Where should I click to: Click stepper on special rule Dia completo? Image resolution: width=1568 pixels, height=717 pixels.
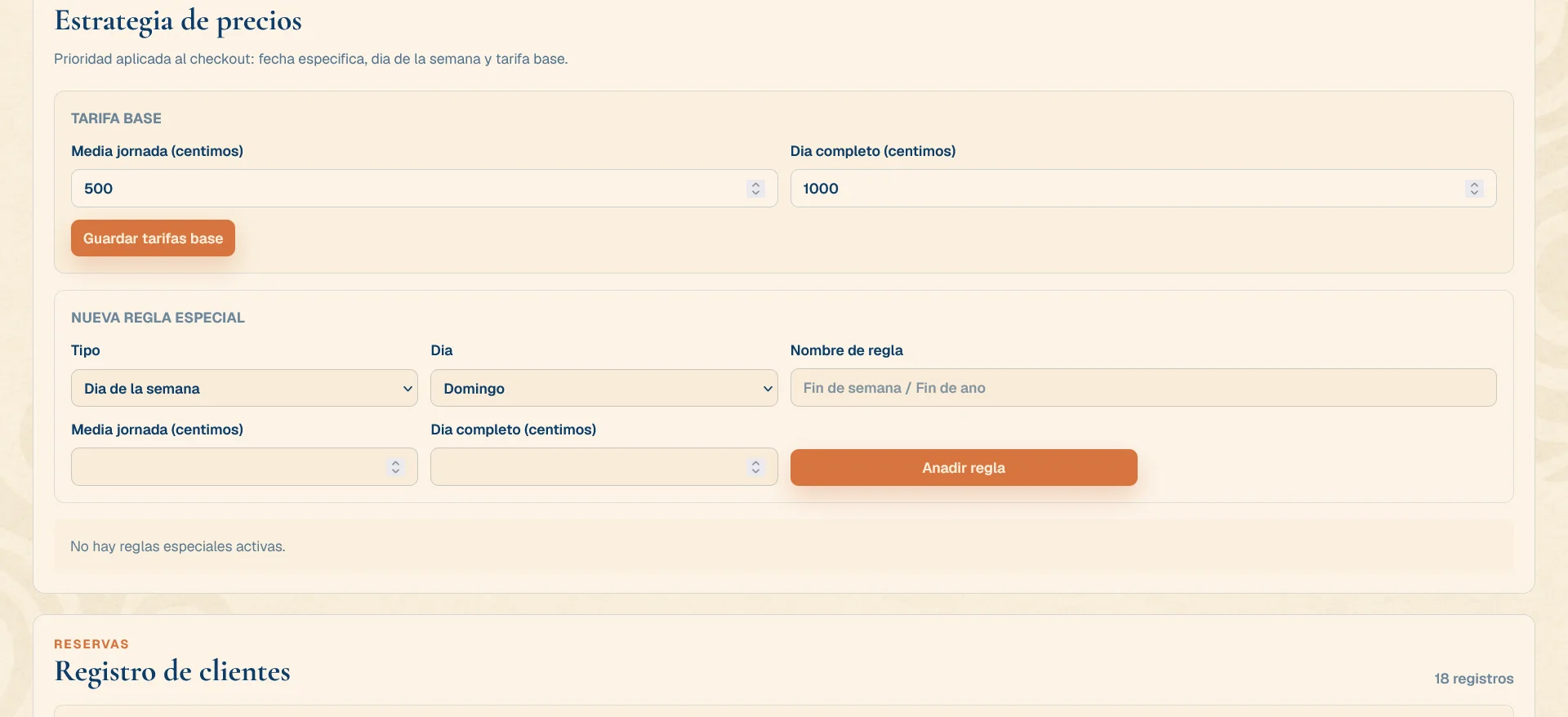pos(755,467)
